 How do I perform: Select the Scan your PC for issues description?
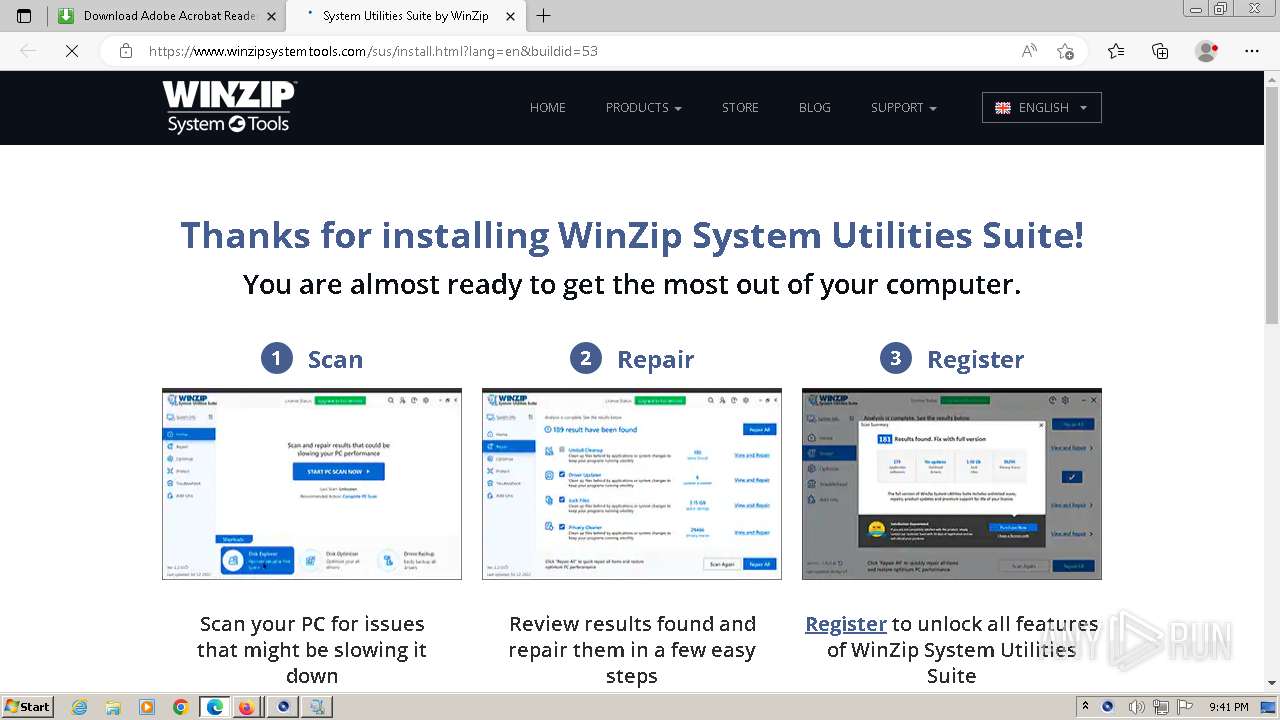pyautogui.click(x=312, y=650)
